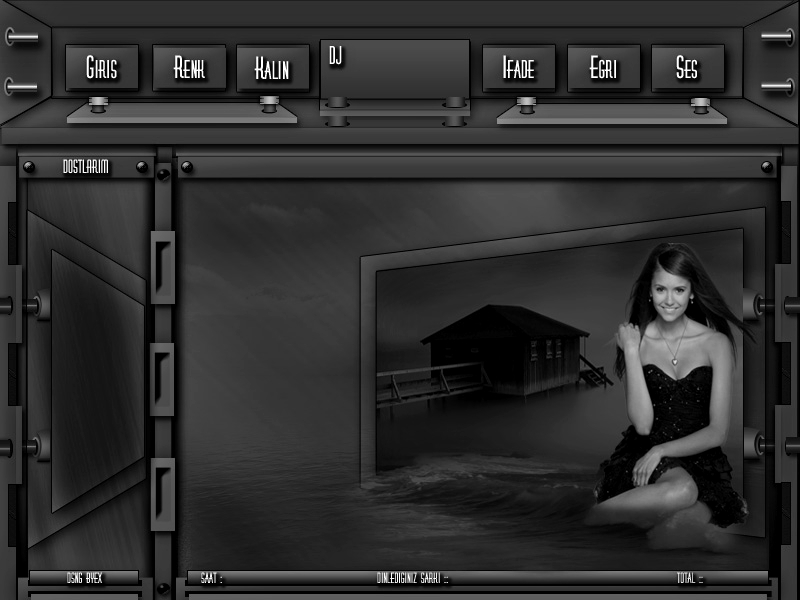
Task: Click the Giris button
Action: pyautogui.click(x=102, y=68)
